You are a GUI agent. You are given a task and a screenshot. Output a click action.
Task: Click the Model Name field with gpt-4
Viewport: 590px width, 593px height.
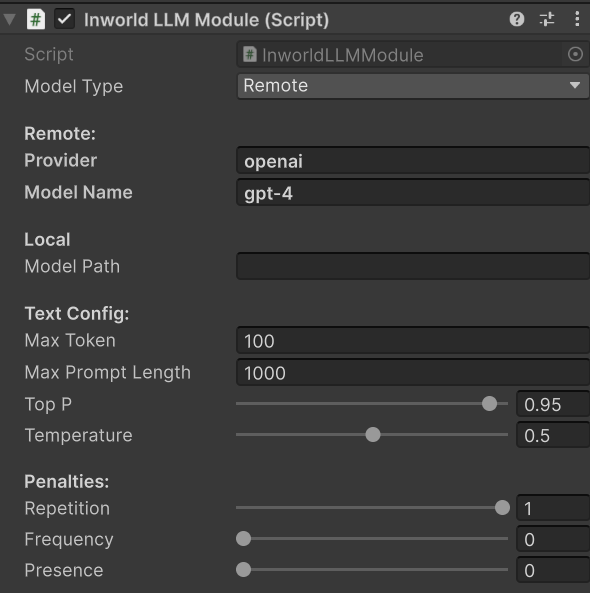413,193
